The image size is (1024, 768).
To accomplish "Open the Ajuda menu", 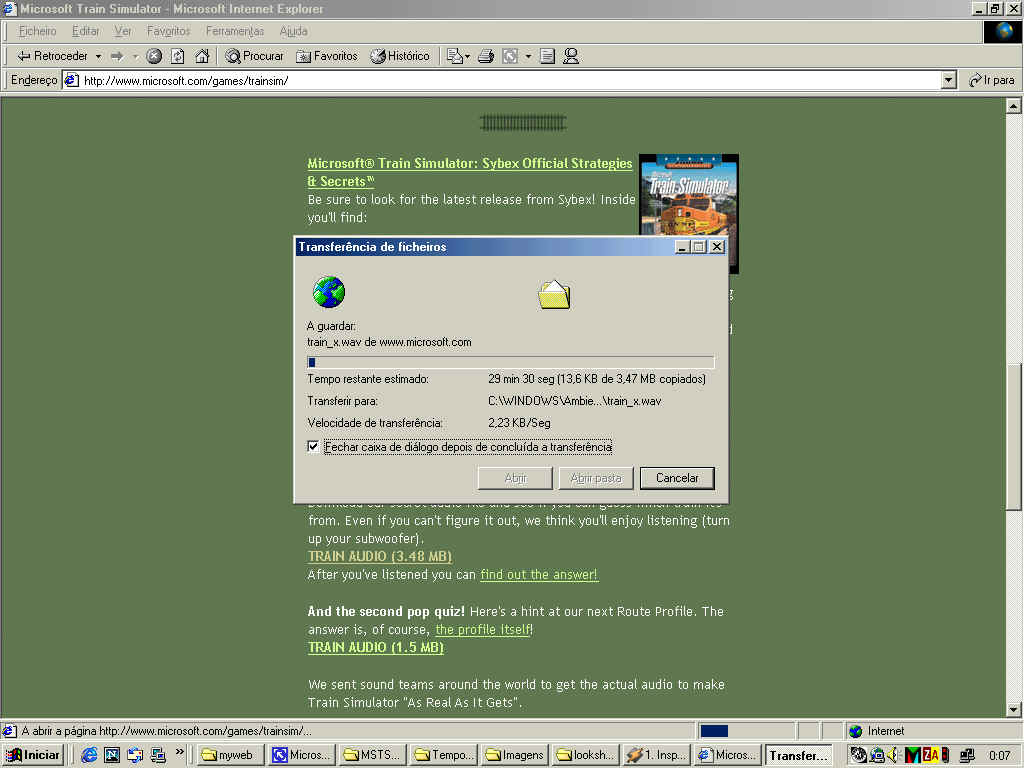I will (x=293, y=31).
